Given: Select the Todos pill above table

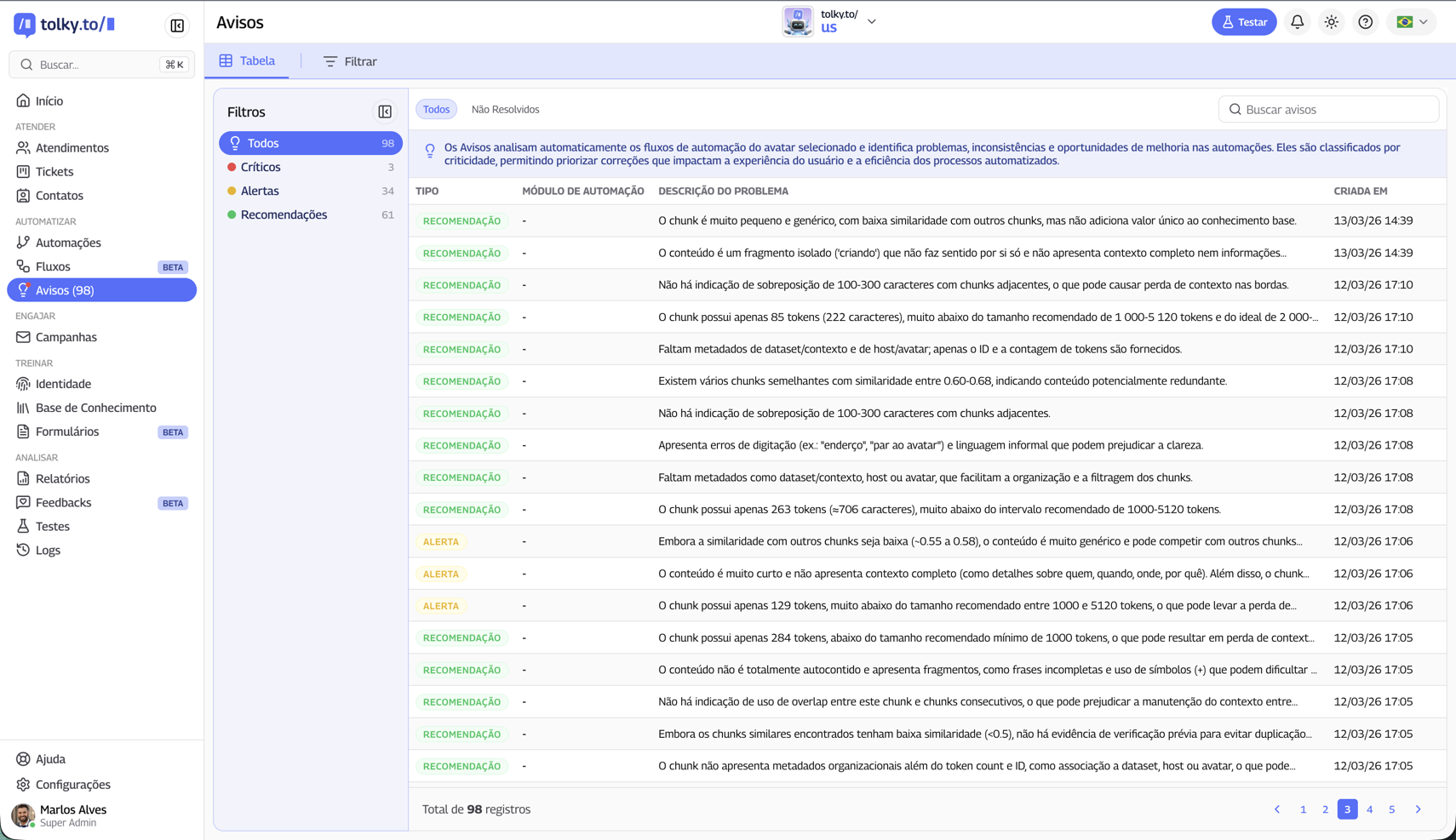Looking at the screenshot, I should click(436, 110).
